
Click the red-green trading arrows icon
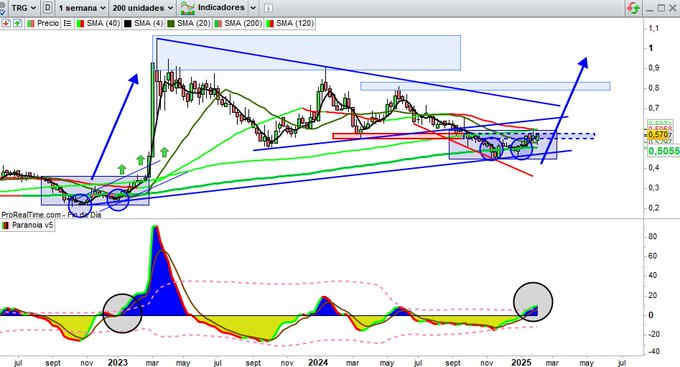[x=634, y=8]
